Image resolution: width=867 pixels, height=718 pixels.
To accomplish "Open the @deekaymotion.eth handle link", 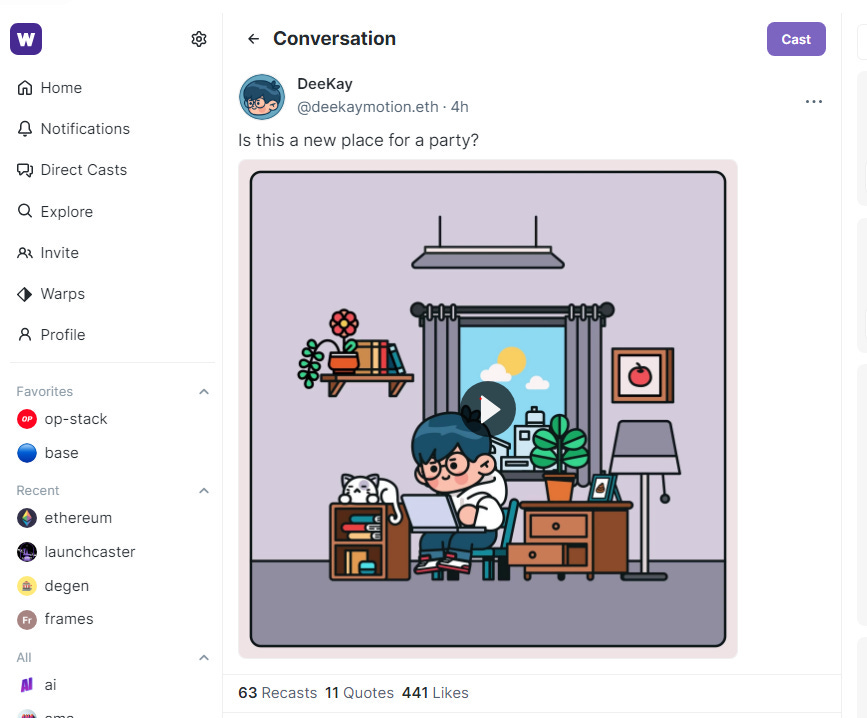I will coord(368,107).
